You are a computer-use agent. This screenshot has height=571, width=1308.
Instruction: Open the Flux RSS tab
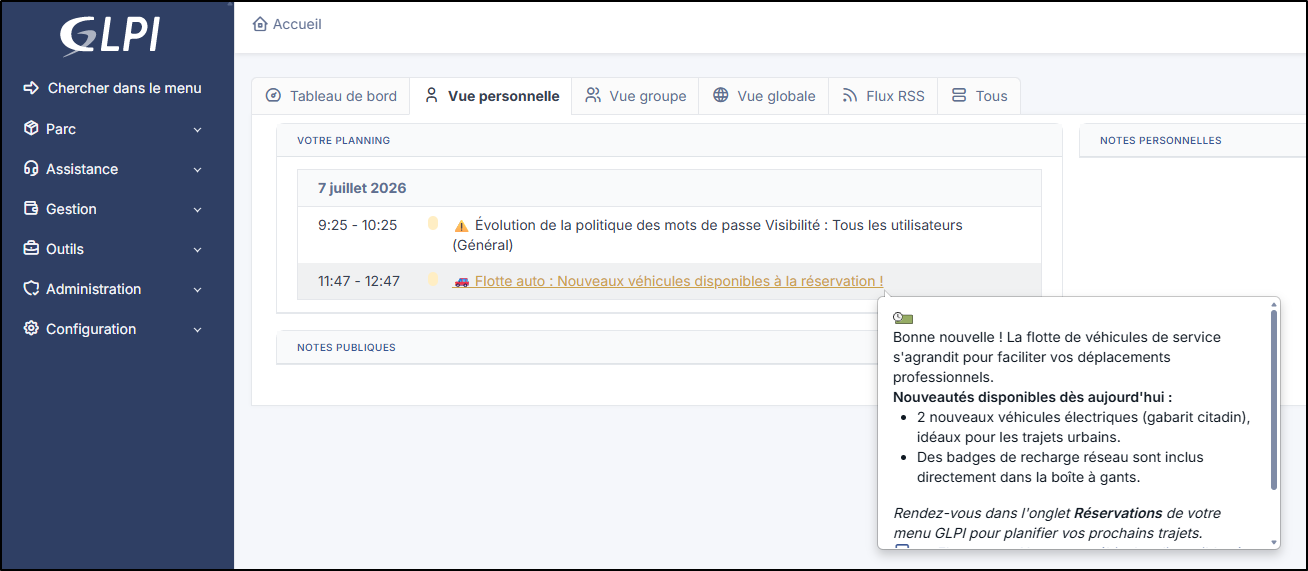[883, 96]
